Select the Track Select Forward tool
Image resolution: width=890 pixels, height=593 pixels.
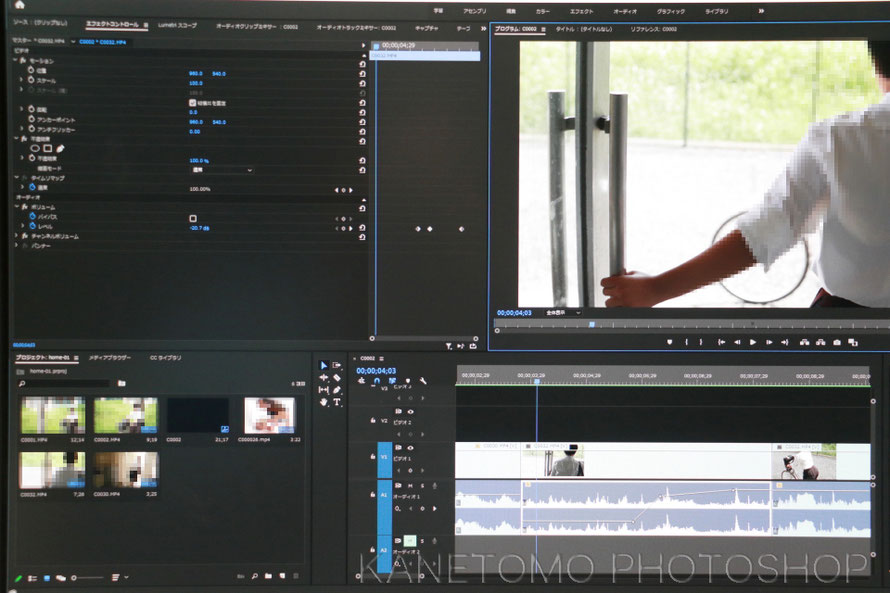[x=337, y=365]
